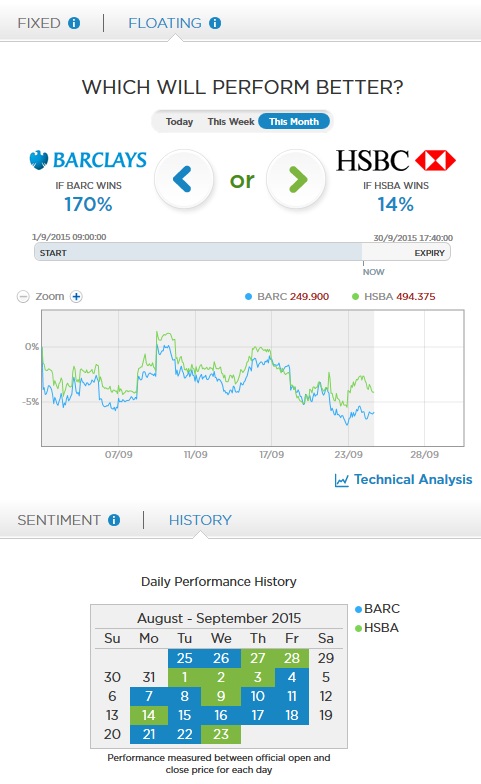The image size is (481, 784).
Task: Click September 23 in performance calendar
Action: [x=220, y=734]
